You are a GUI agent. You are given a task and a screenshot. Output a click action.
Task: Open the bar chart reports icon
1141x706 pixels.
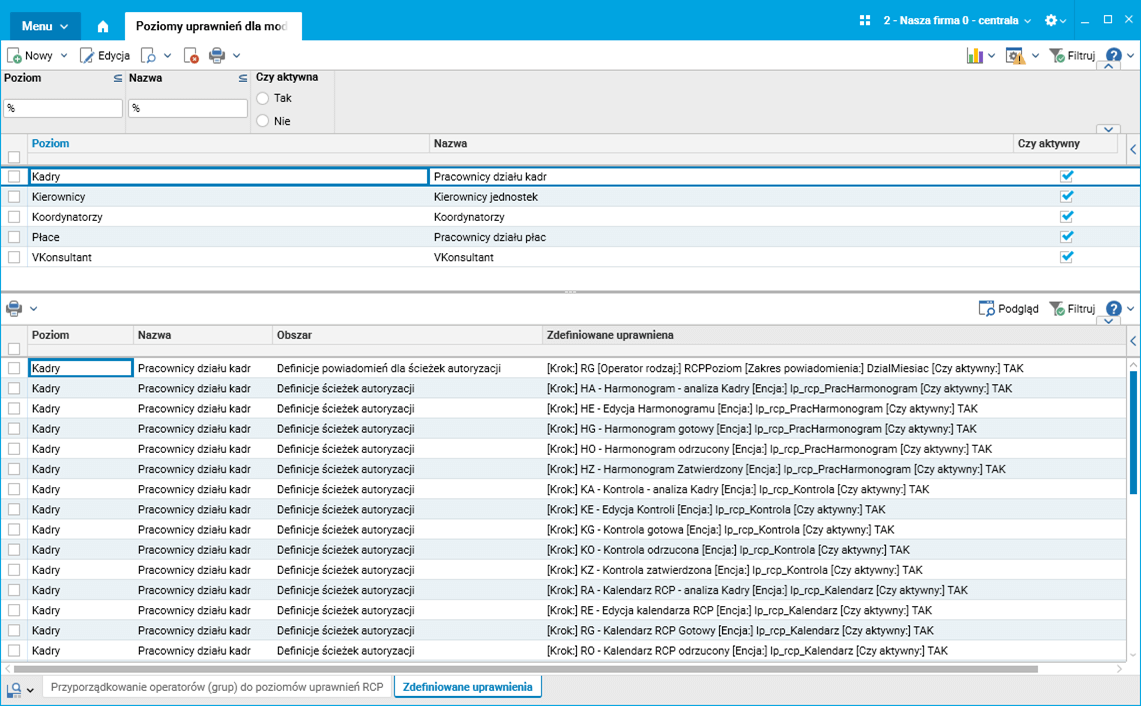(974, 56)
